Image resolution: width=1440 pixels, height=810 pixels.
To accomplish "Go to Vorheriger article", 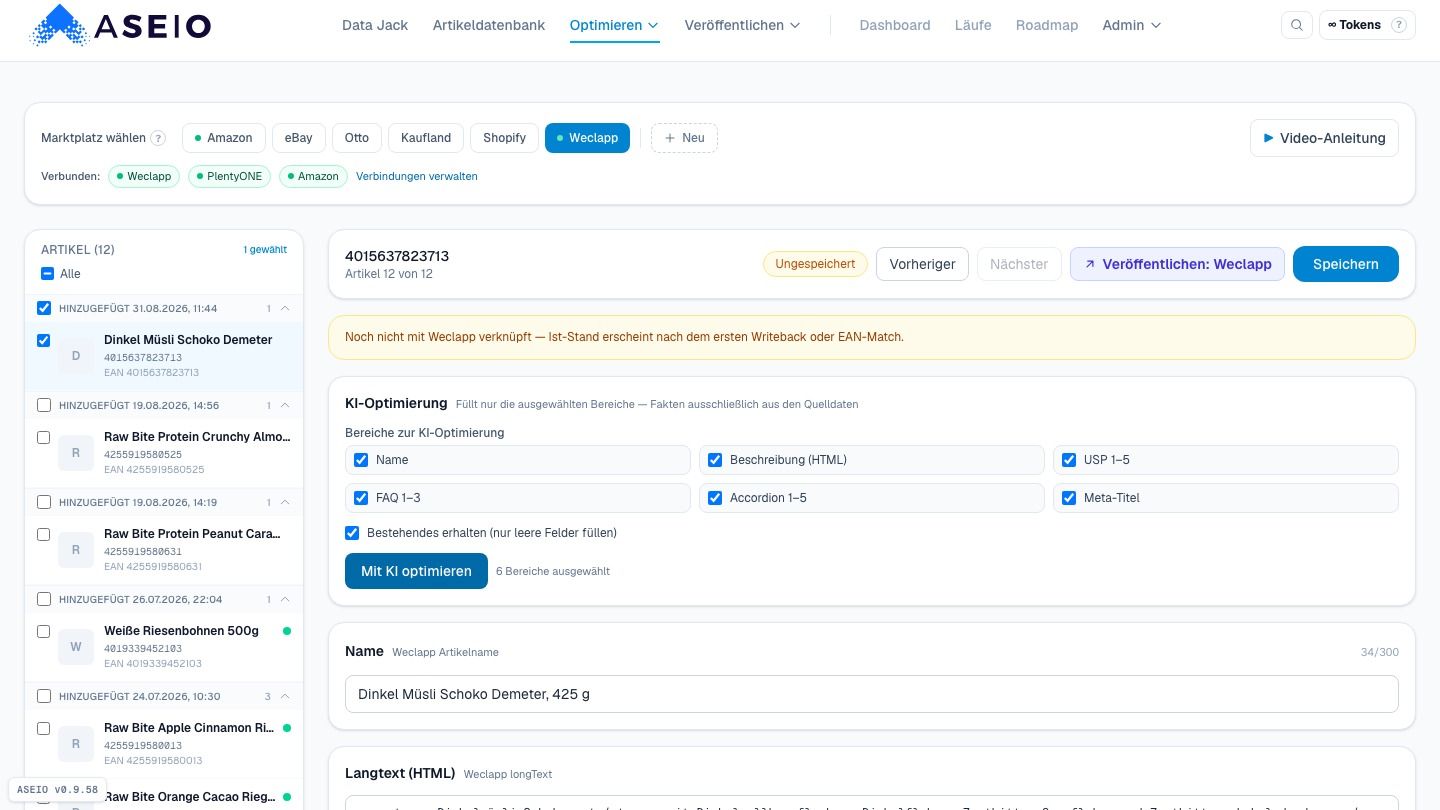I will 922,264.
